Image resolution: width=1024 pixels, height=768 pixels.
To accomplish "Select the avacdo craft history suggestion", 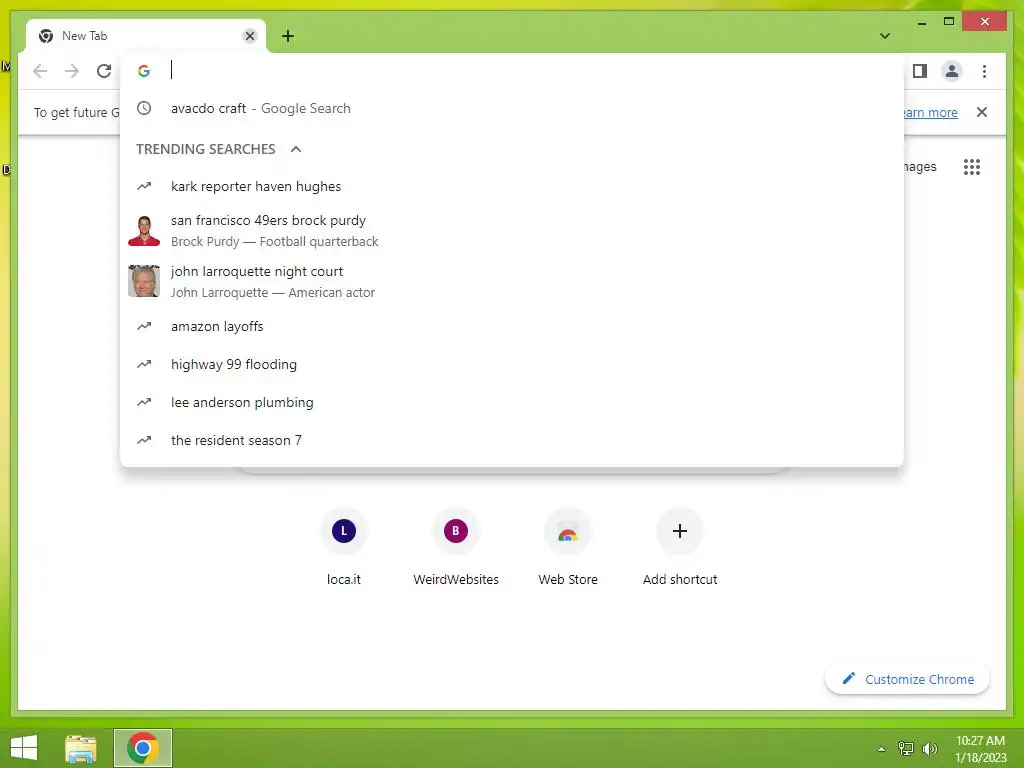I will [x=512, y=108].
